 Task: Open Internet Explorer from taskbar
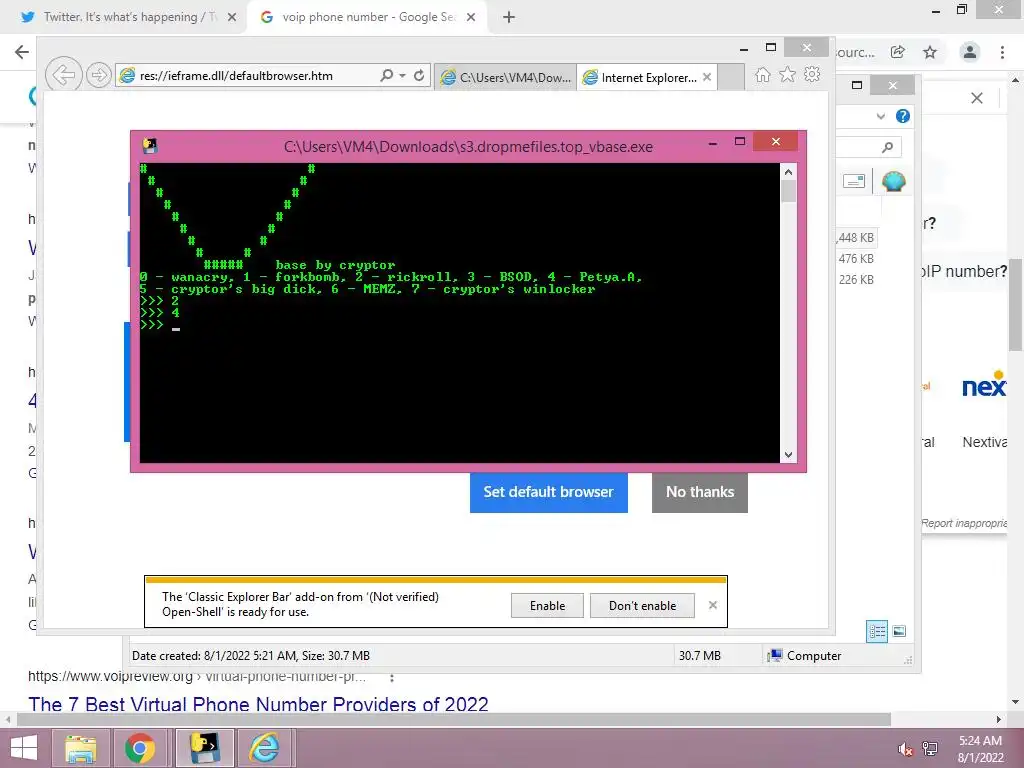(264, 748)
